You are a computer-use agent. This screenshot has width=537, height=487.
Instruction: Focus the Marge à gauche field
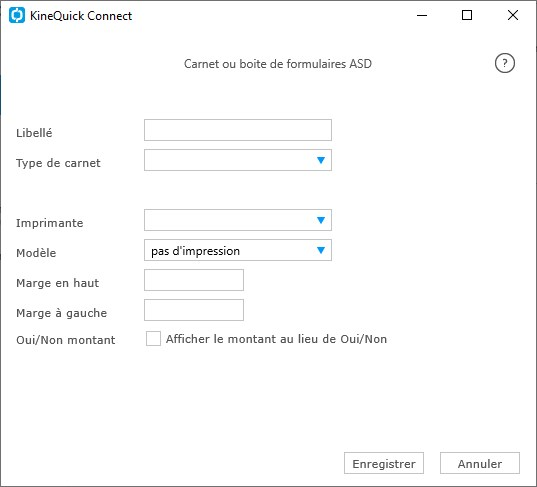coord(194,310)
